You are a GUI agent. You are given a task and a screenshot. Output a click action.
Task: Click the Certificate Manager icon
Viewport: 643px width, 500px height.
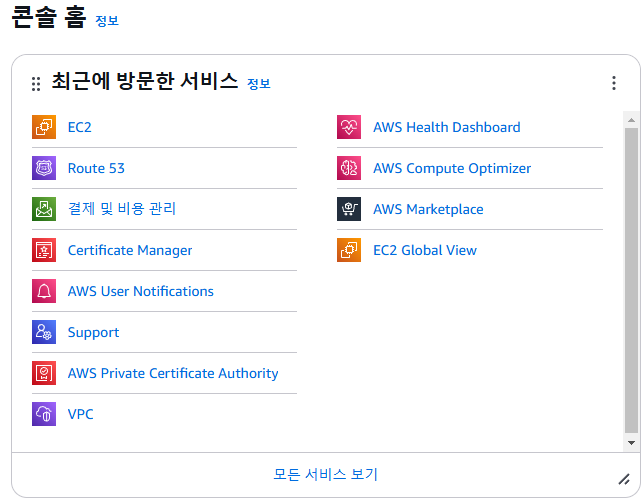tap(44, 250)
